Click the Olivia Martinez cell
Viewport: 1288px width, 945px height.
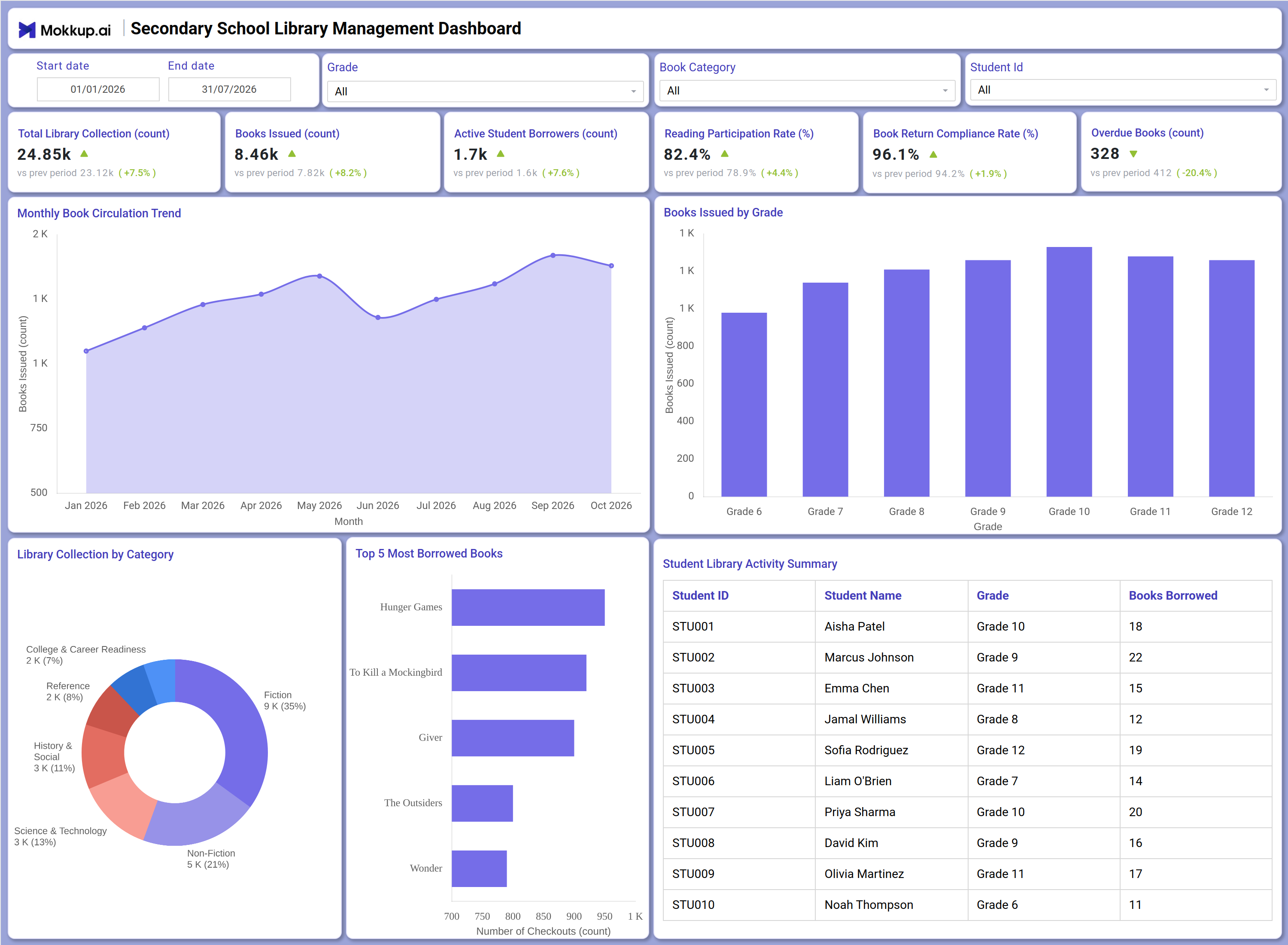[891, 874]
